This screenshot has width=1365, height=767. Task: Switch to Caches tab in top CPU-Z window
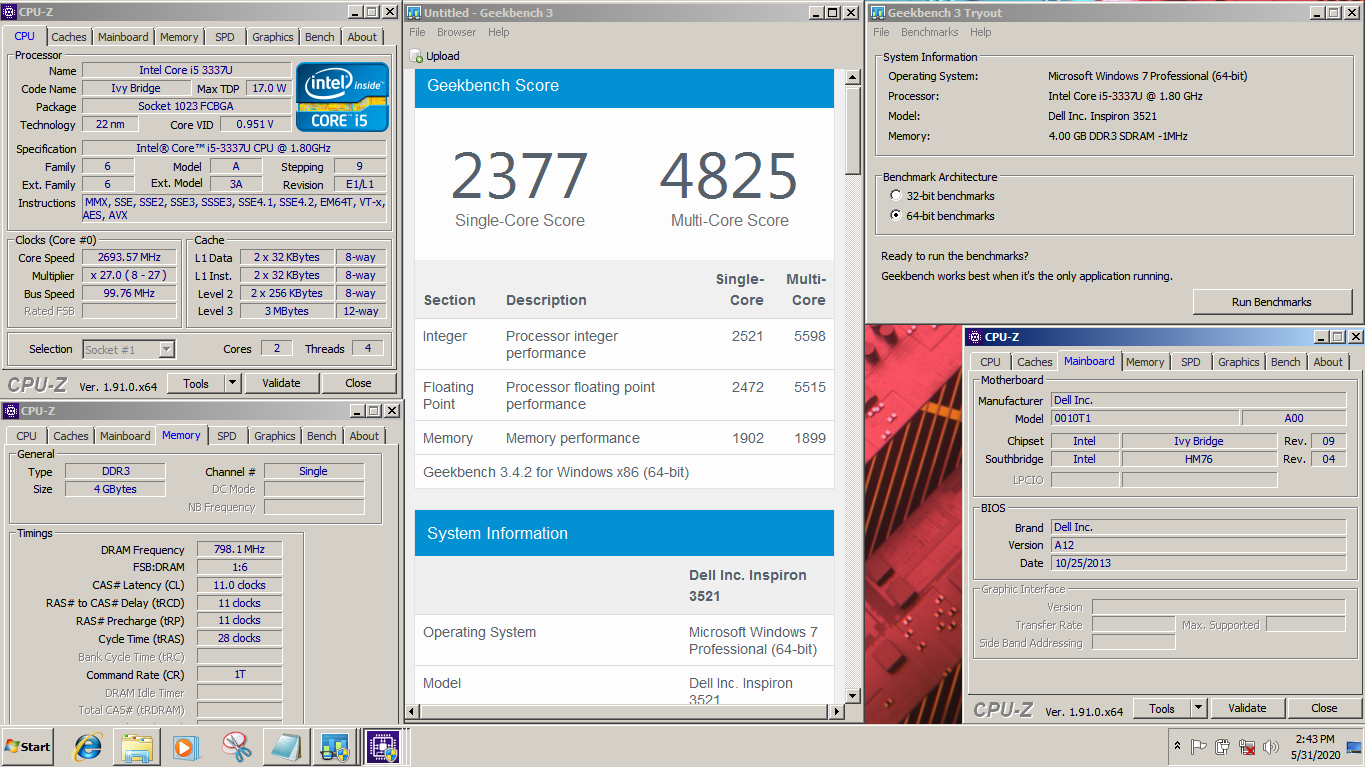[69, 37]
